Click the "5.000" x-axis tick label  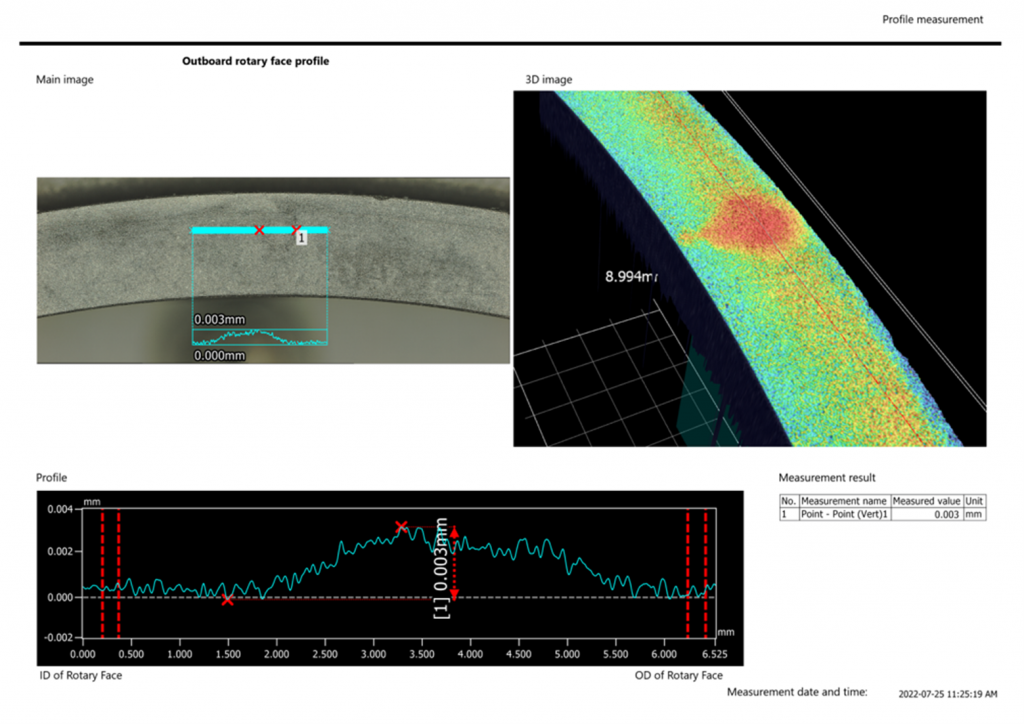click(567, 654)
